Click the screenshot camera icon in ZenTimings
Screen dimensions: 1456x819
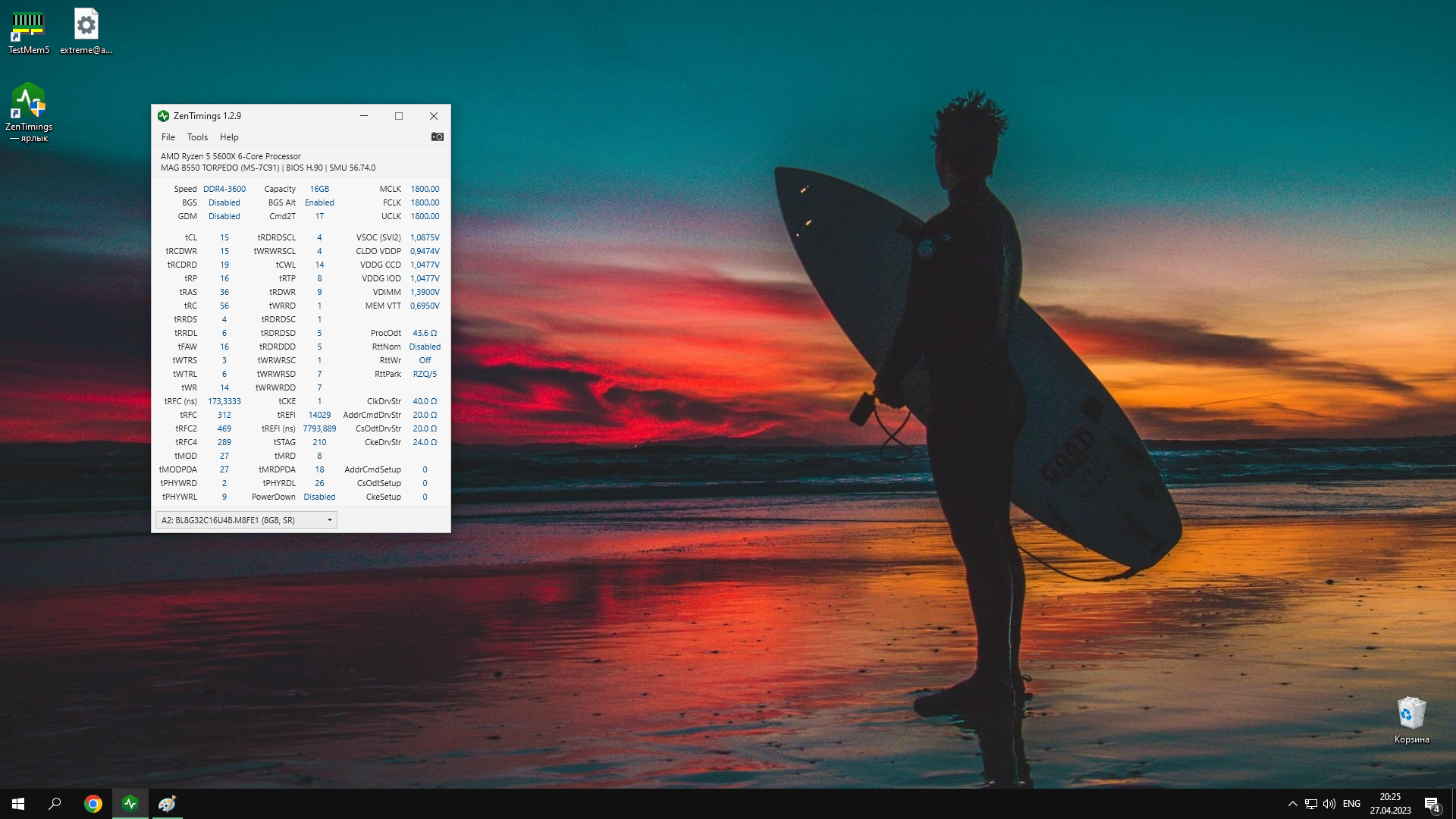438,136
